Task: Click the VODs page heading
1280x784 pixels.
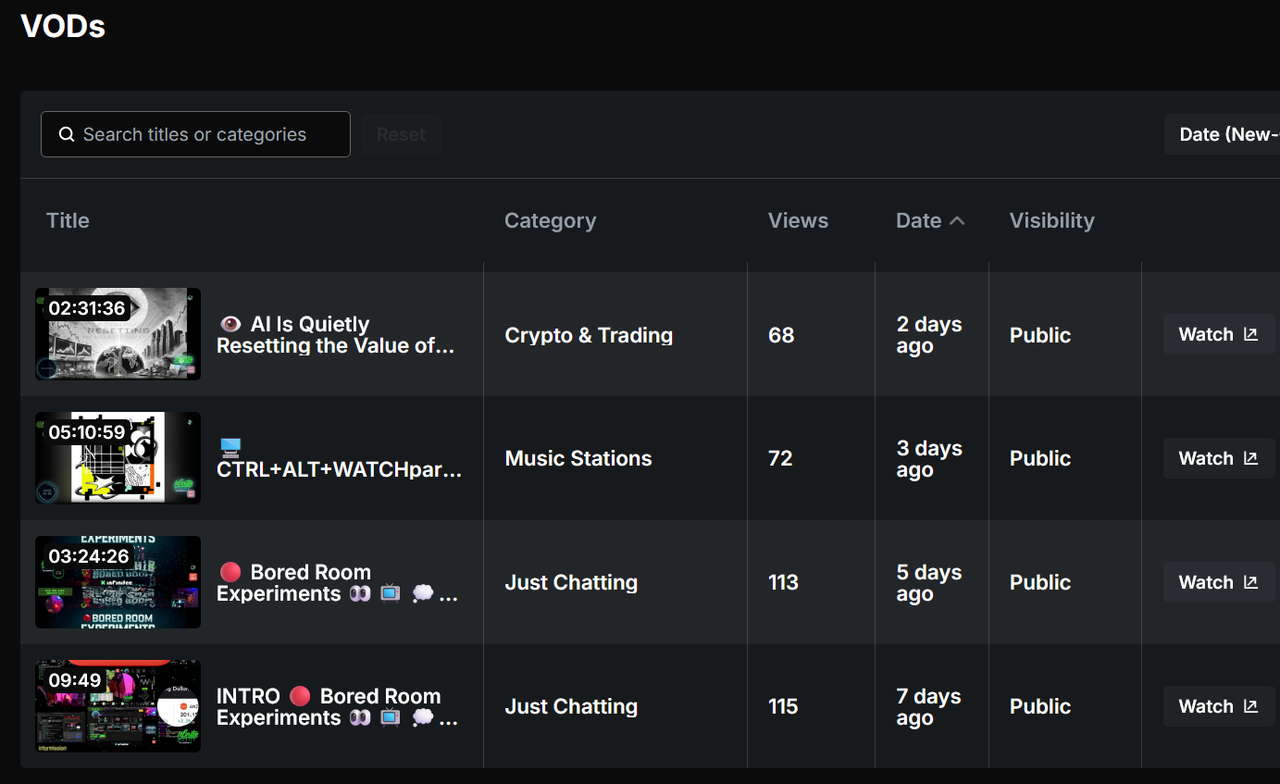Action: tap(63, 26)
